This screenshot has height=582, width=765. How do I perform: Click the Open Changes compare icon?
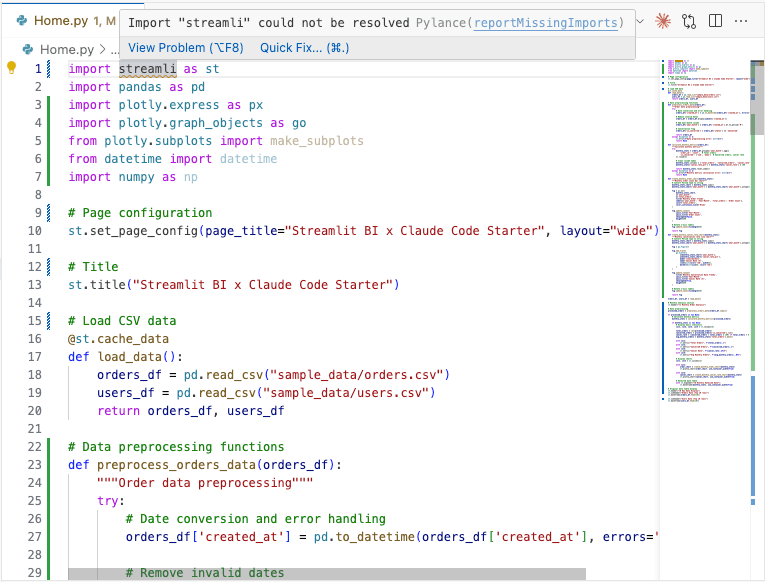pyautogui.click(x=689, y=20)
